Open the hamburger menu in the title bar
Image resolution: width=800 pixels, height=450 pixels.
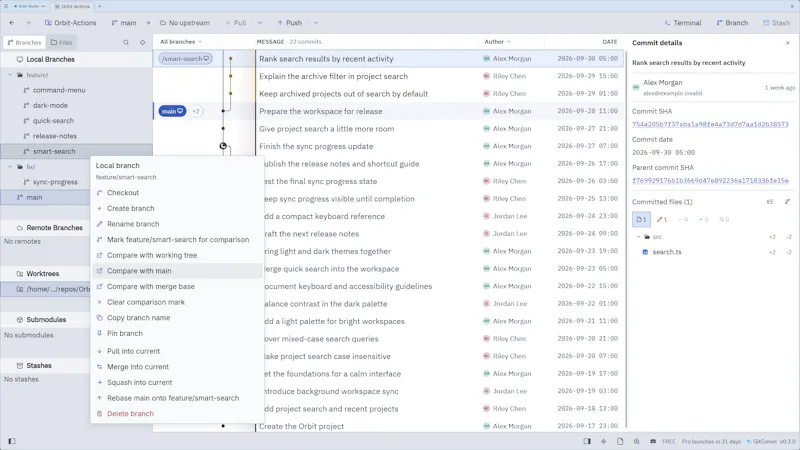point(6,6)
